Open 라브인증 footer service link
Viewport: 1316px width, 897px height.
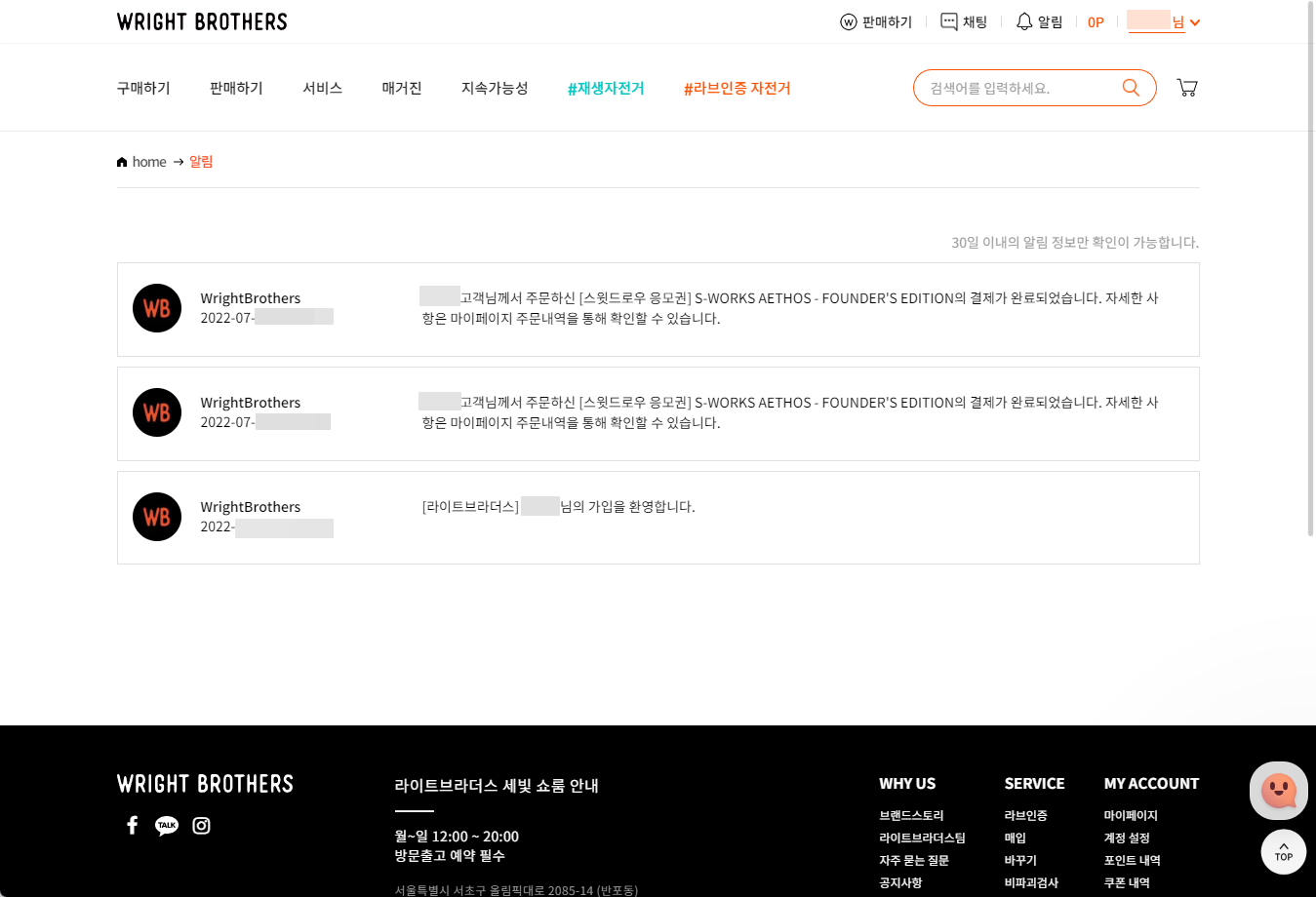pos(1025,815)
